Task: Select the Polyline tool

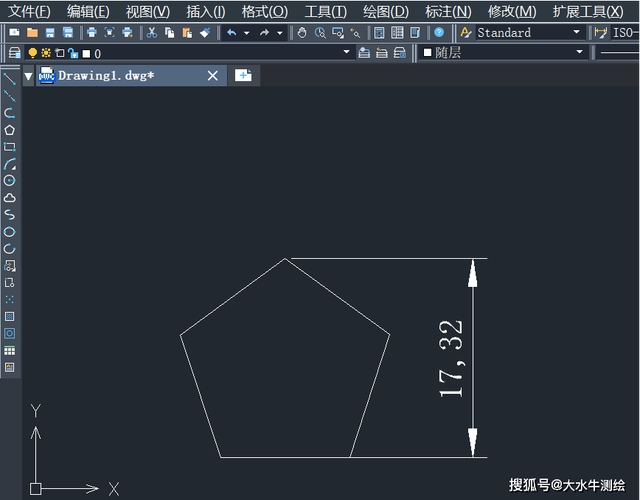Action: (9, 113)
